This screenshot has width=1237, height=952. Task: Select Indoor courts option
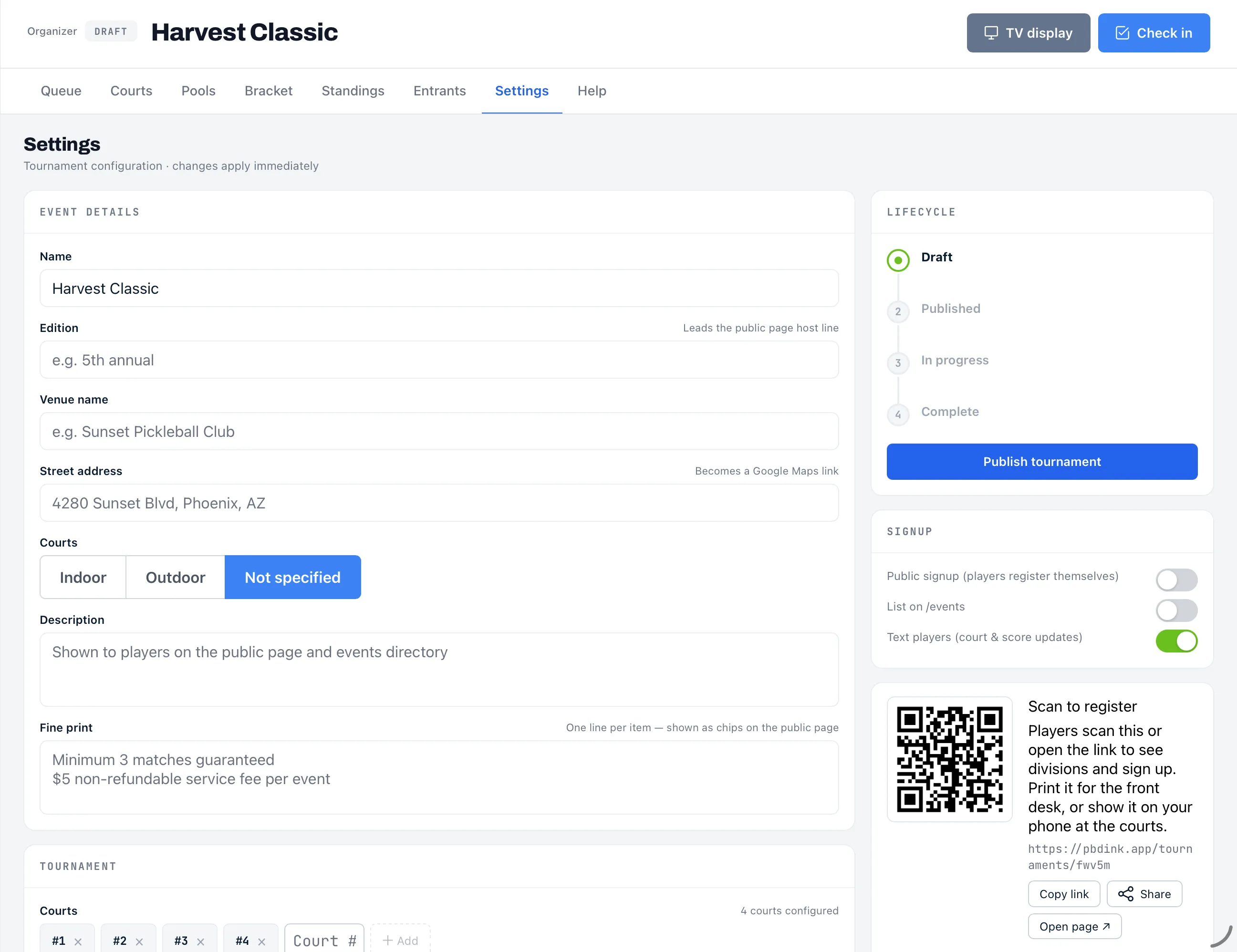83,577
